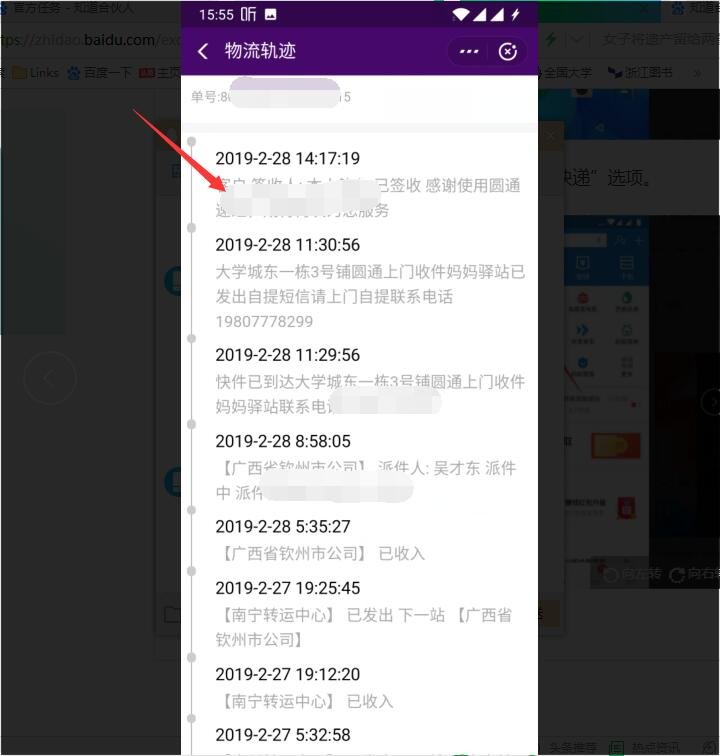Screen dimensions: 720x756
Task: Select the 2019-2-28 5:35:27 timestamp
Action: [283, 526]
